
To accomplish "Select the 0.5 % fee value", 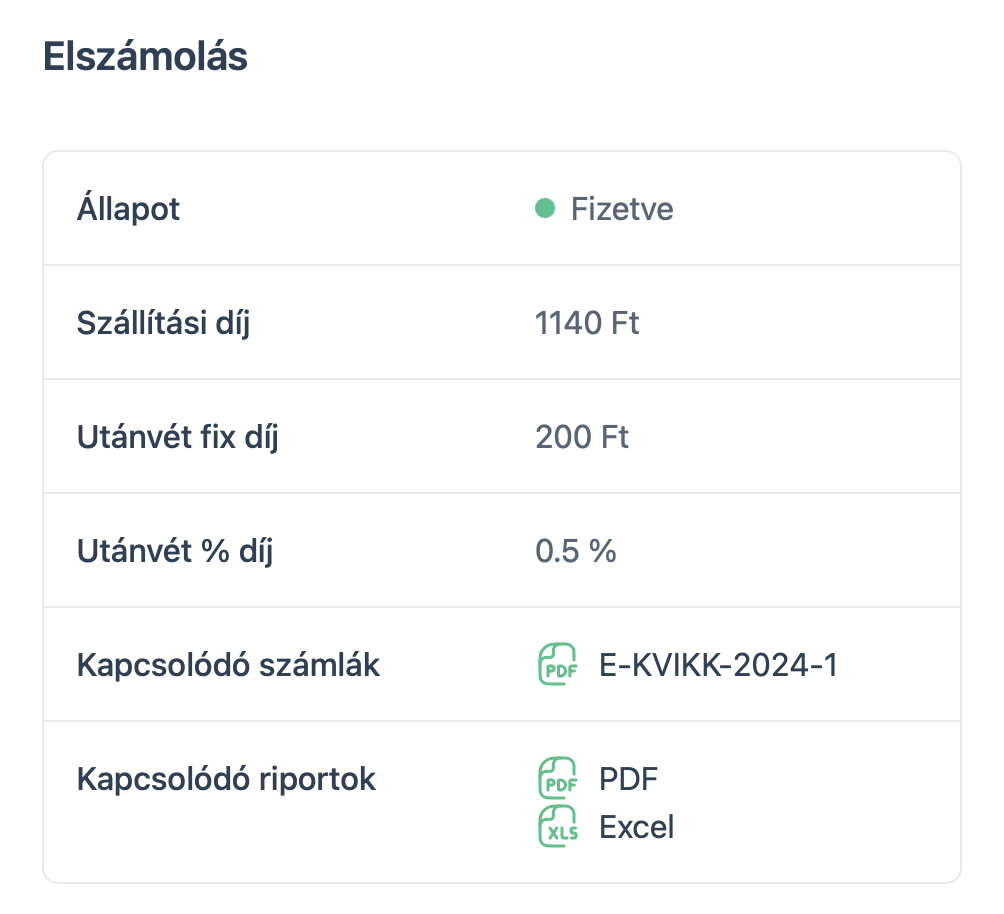I will pyautogui.click(x=576, y=551).
